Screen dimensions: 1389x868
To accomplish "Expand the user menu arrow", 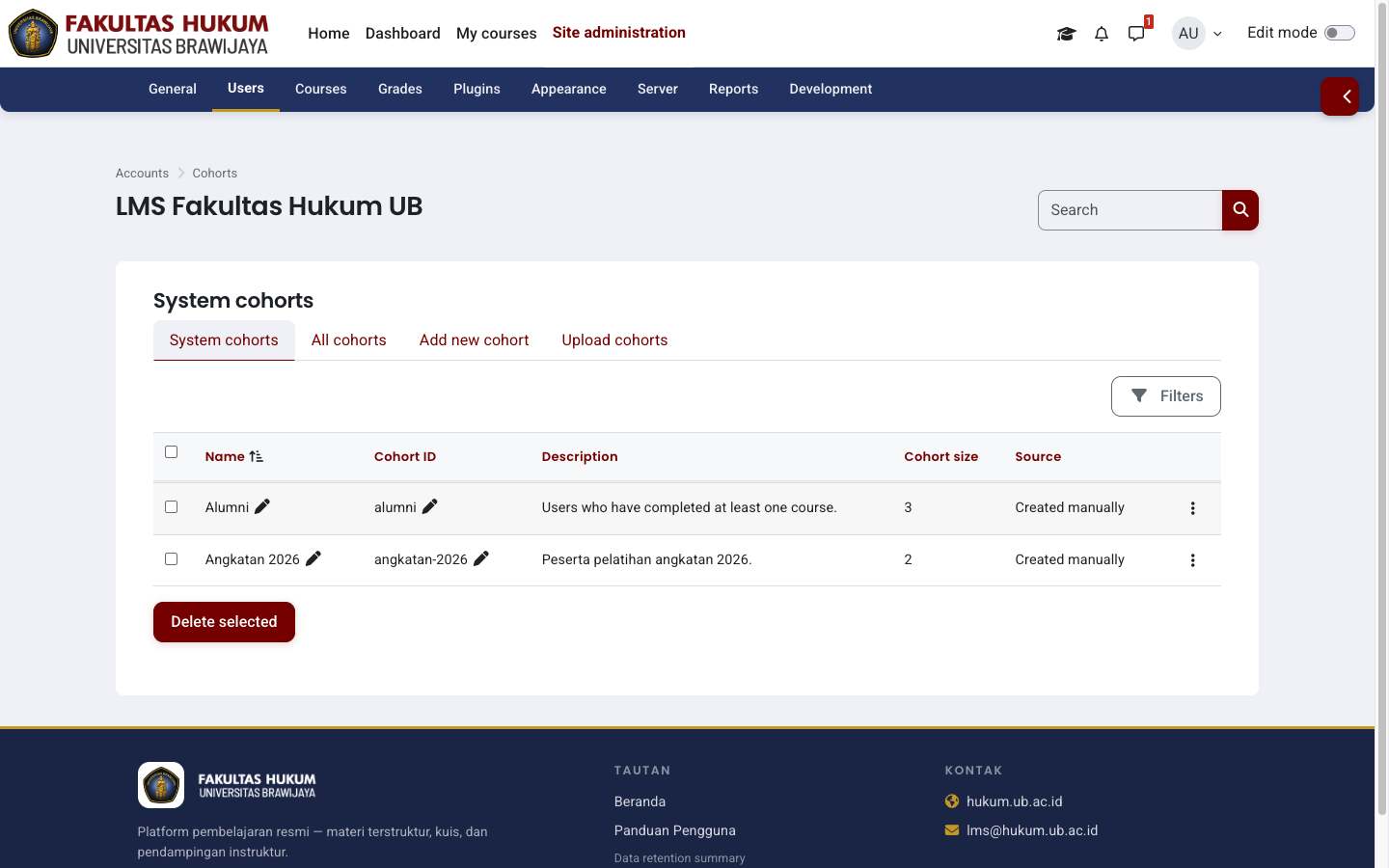I will pyautogui.click(x=1217, y=34).
